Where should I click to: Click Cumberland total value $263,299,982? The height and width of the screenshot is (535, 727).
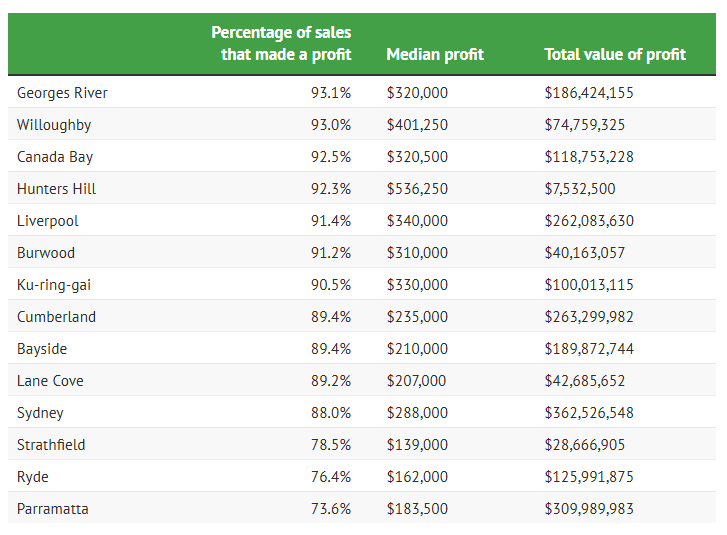(x=589, y=317)
